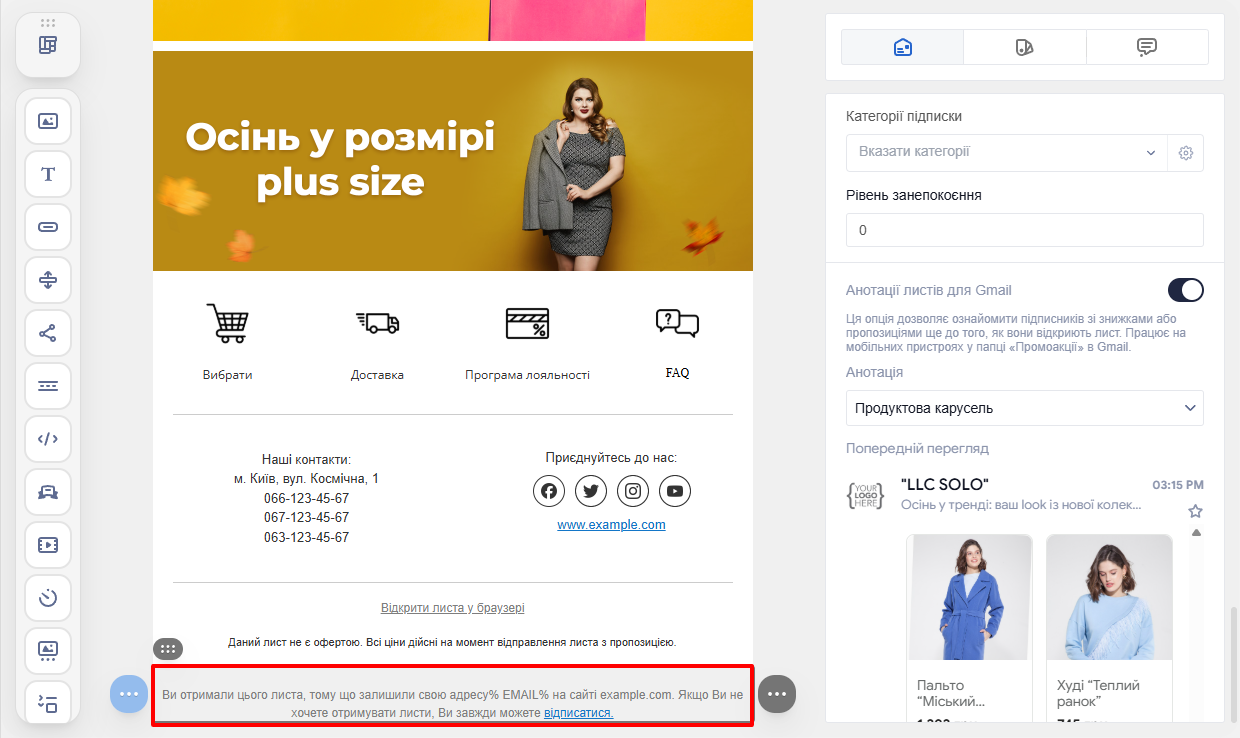
Task: Open the Instagram social icon
Action: pyautogui.click(x=633, y=491)
